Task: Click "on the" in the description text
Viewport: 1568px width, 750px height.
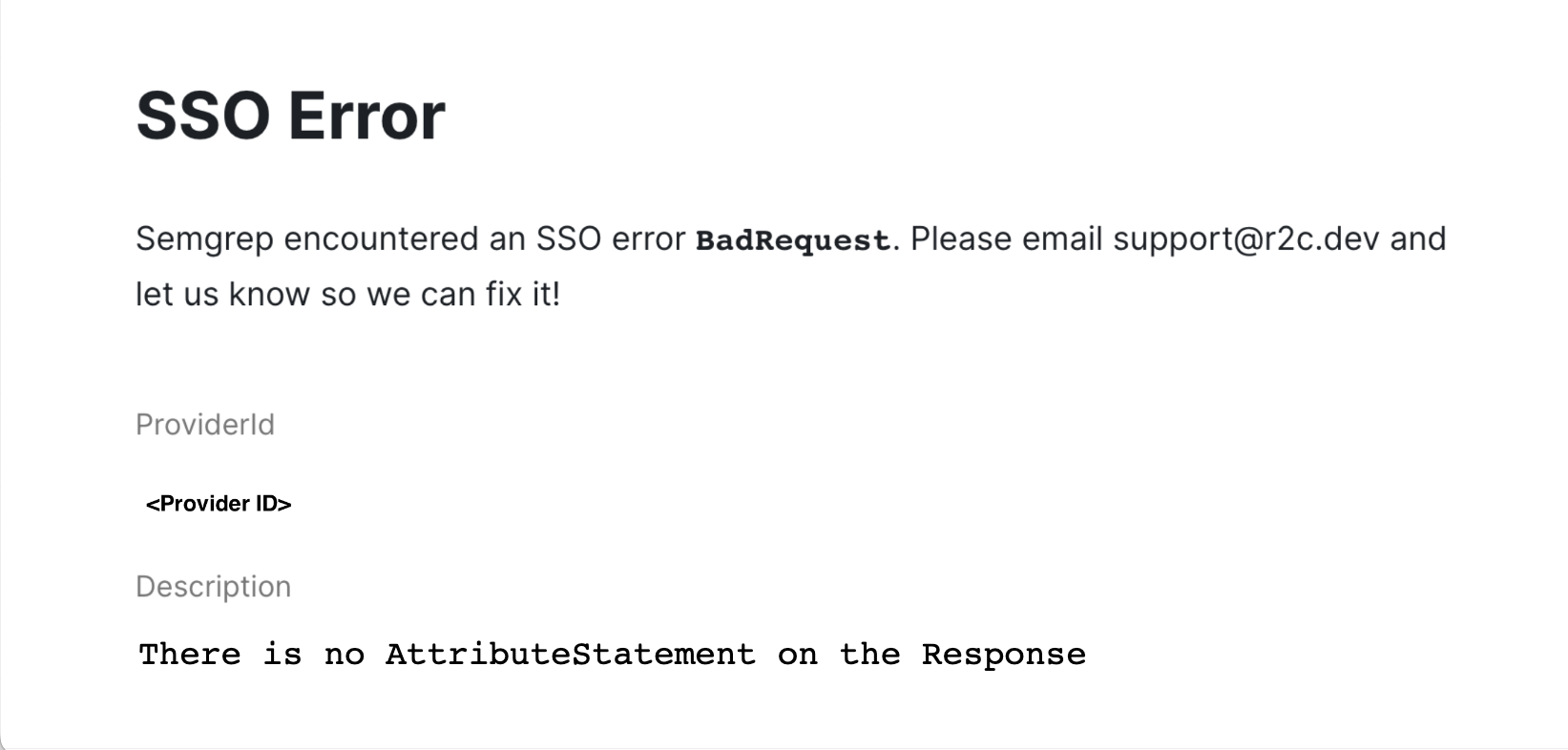Action: coord(839,655)
